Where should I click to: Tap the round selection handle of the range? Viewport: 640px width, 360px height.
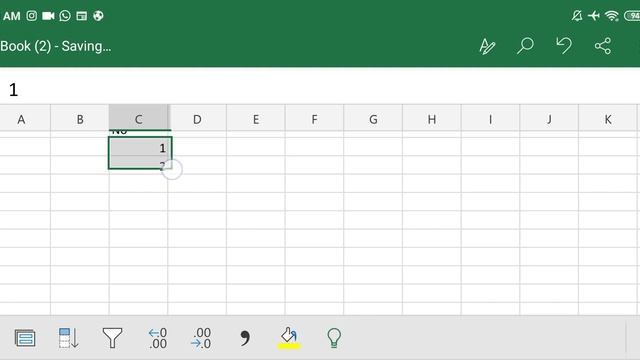[x=171, y=169]
